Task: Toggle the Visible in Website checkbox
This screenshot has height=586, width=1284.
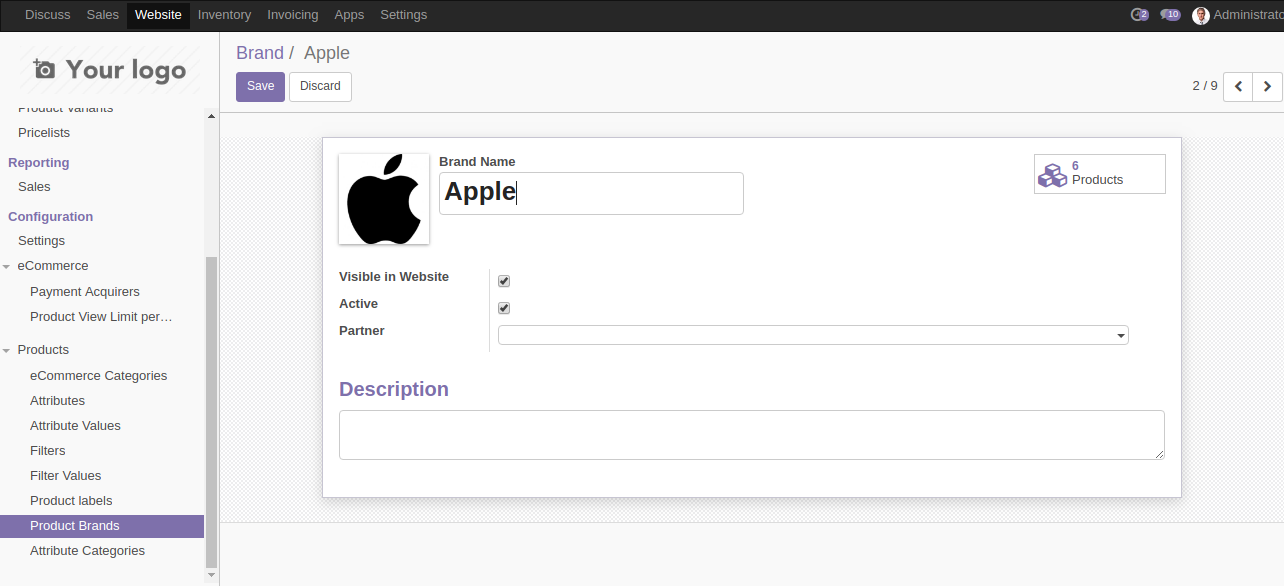Action: click(x=504, y=281)
